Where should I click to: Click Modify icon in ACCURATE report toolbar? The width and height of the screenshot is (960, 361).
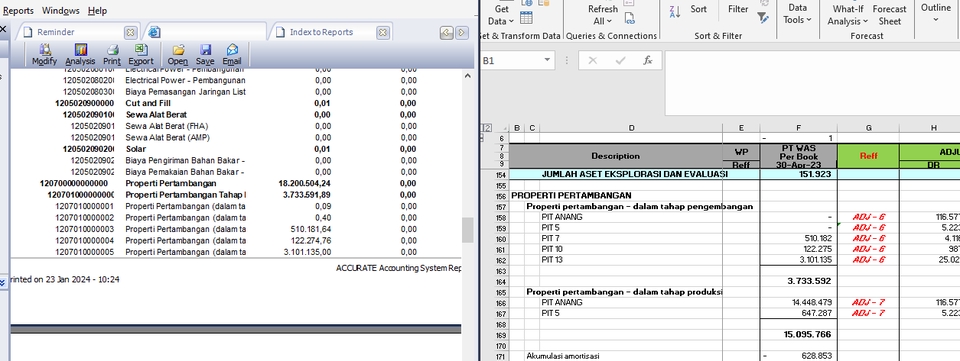(44, 54)
